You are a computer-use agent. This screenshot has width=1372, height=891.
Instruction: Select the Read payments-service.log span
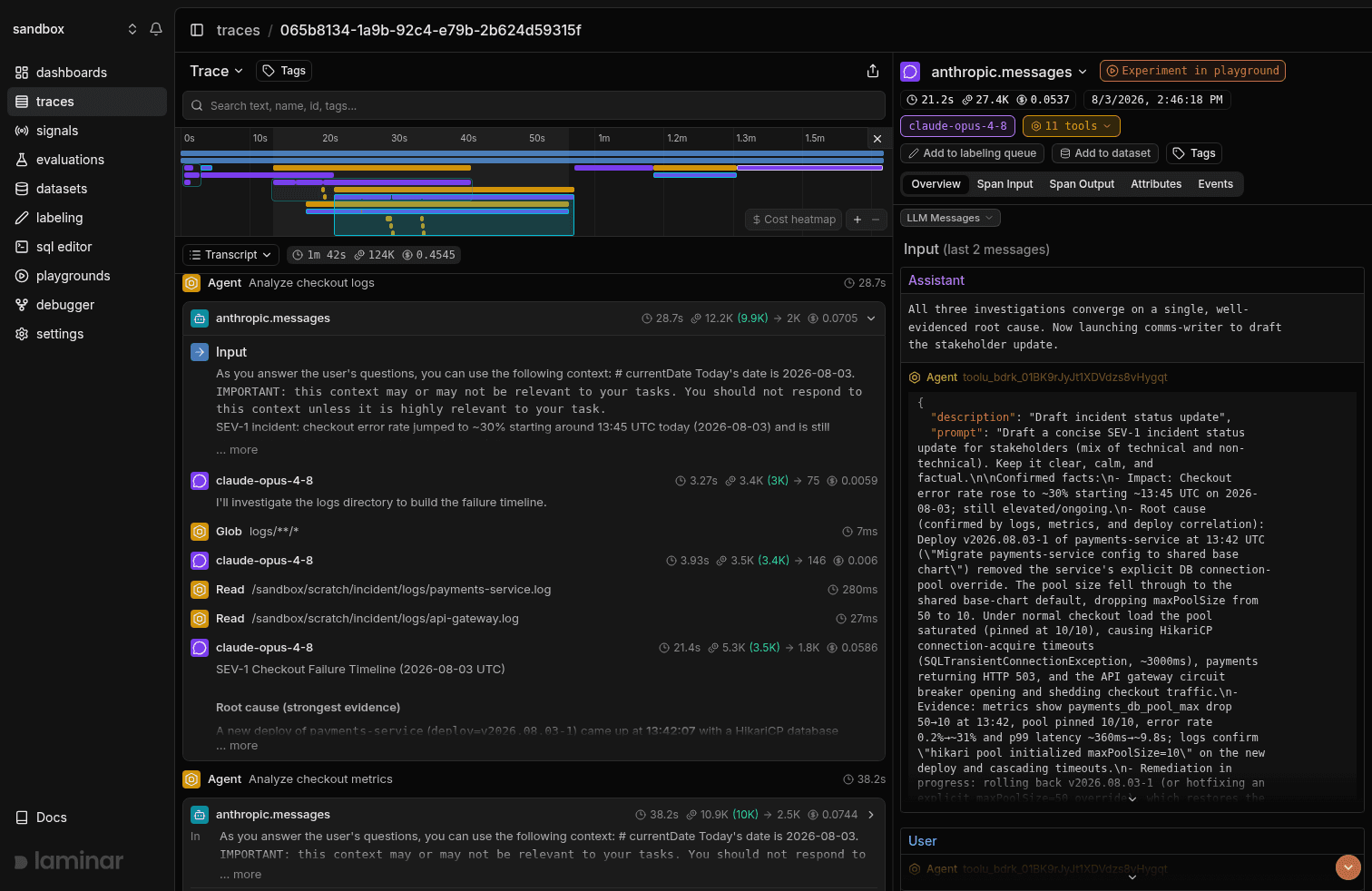pyautogui.click(x=534, y=590)
